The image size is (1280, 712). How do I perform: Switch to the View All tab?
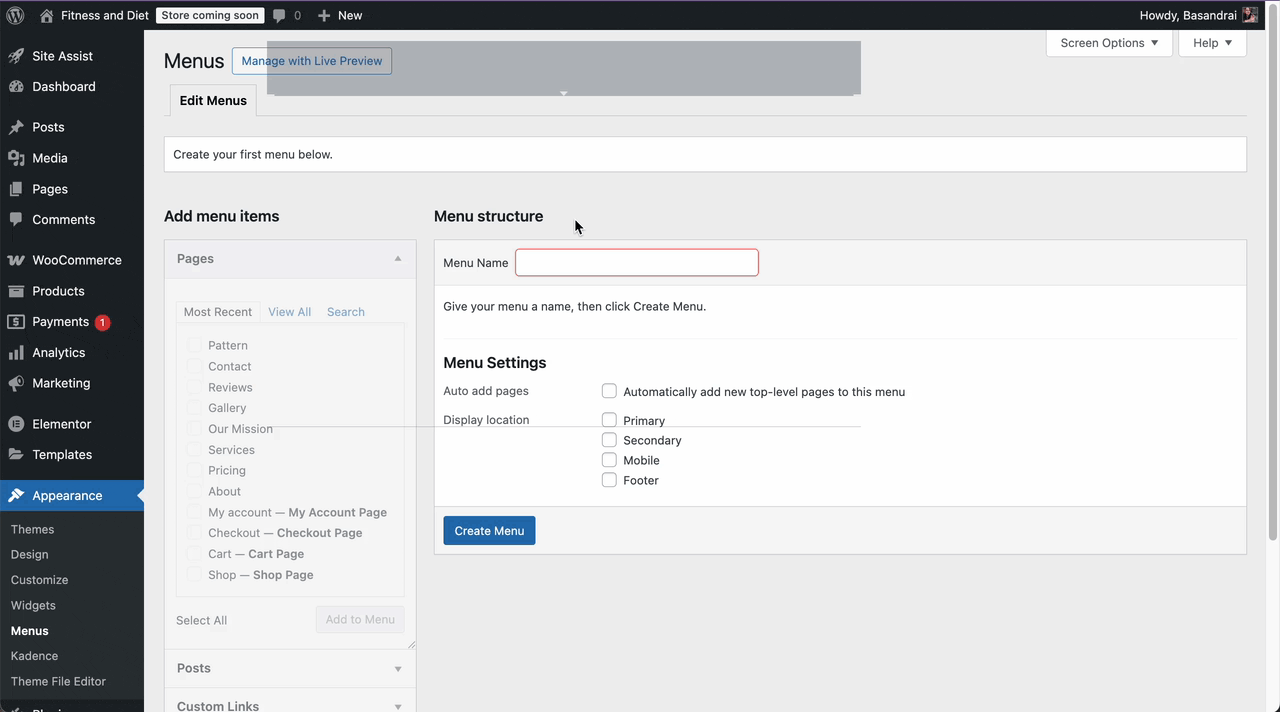pyautogui.click(x=289, y=311)
